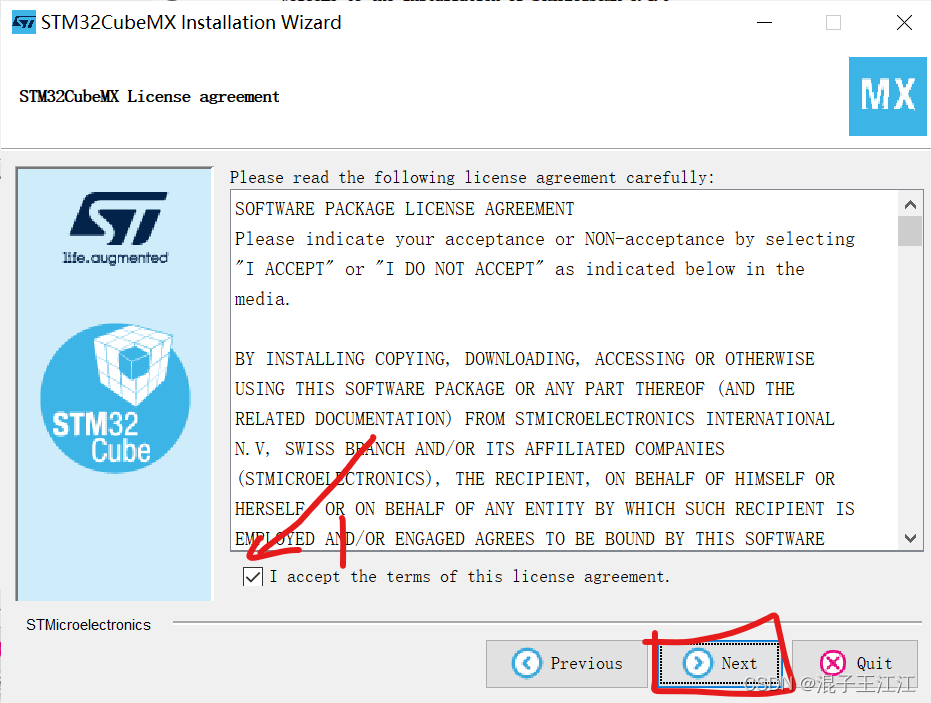Click the empty scrollbar track below thumb

point(910,386)
